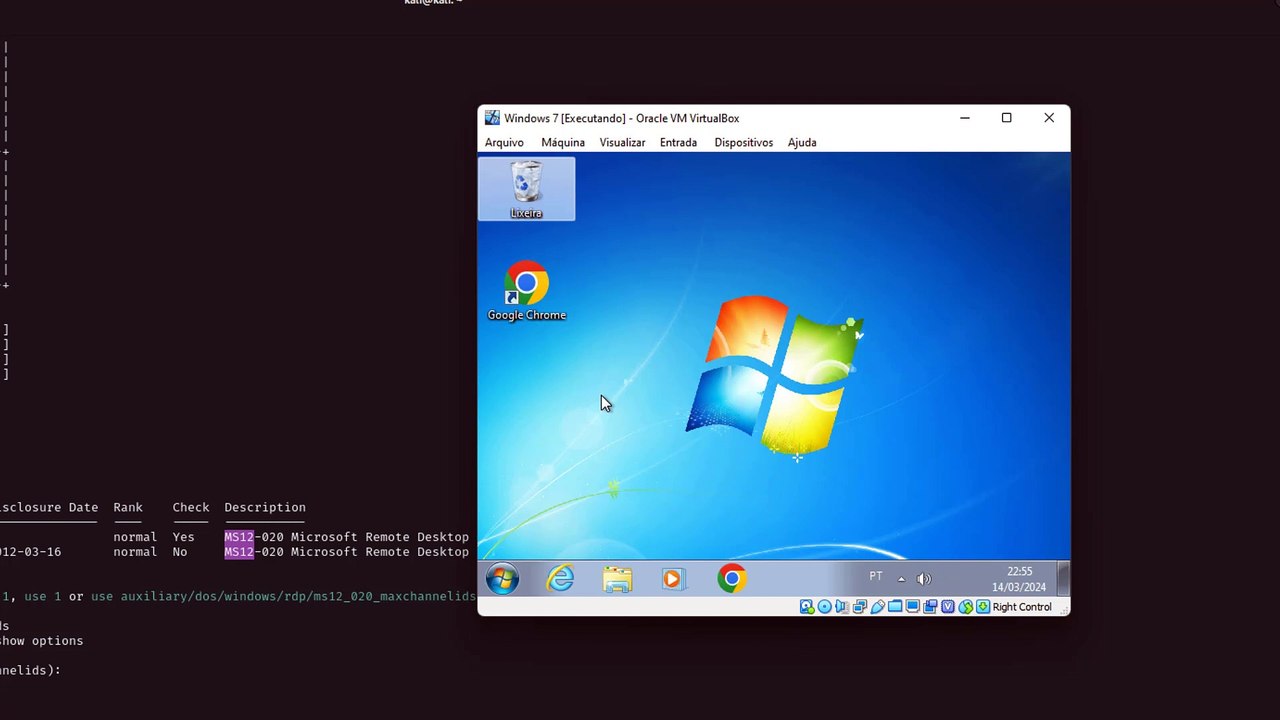This screenshot has width=1280, height=720.
Task: Click the optical disc indicator in VirtualBox status bar
Action: (x=825, y=607)
